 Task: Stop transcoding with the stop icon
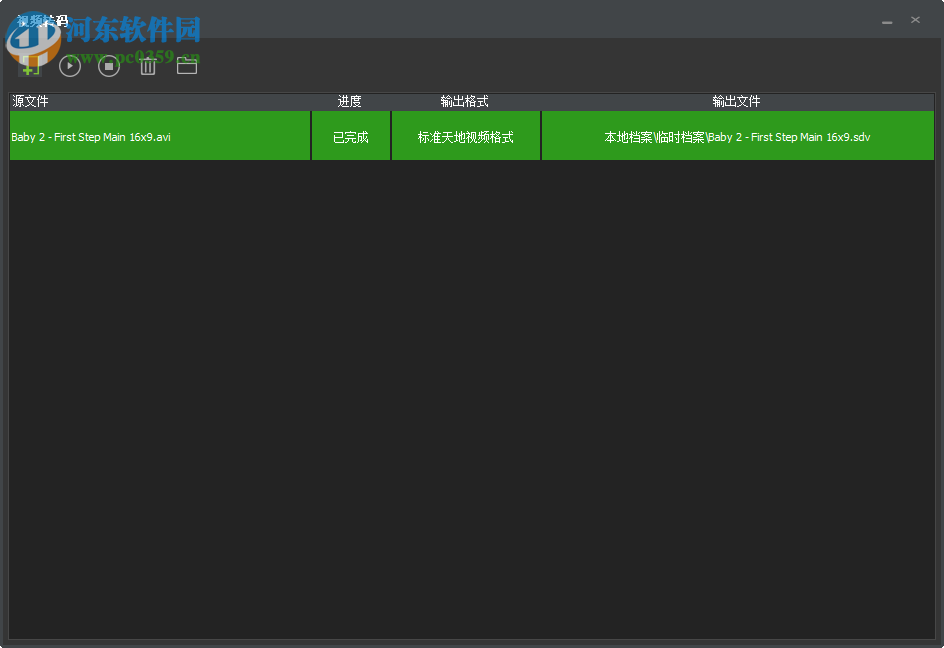(109, 66)
